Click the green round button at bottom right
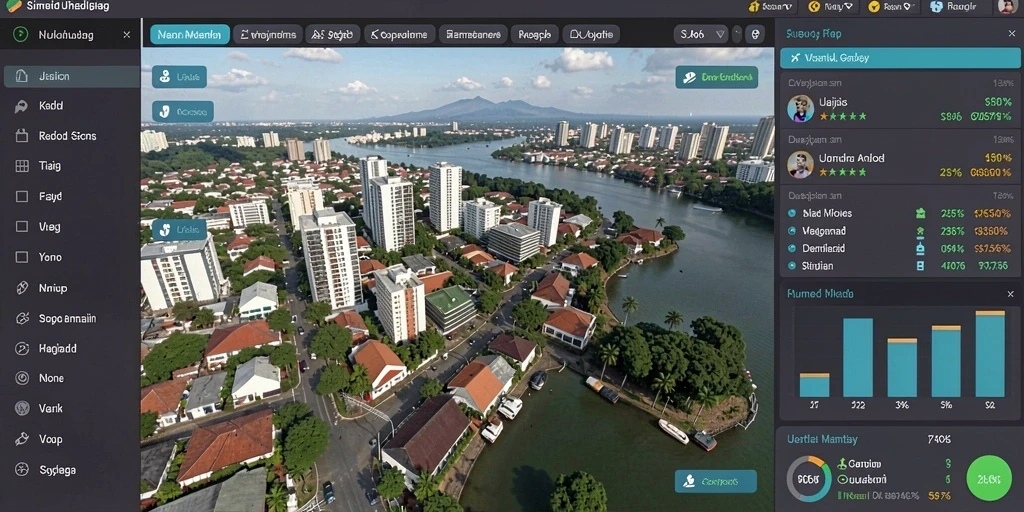 click(x=988, y=478)
